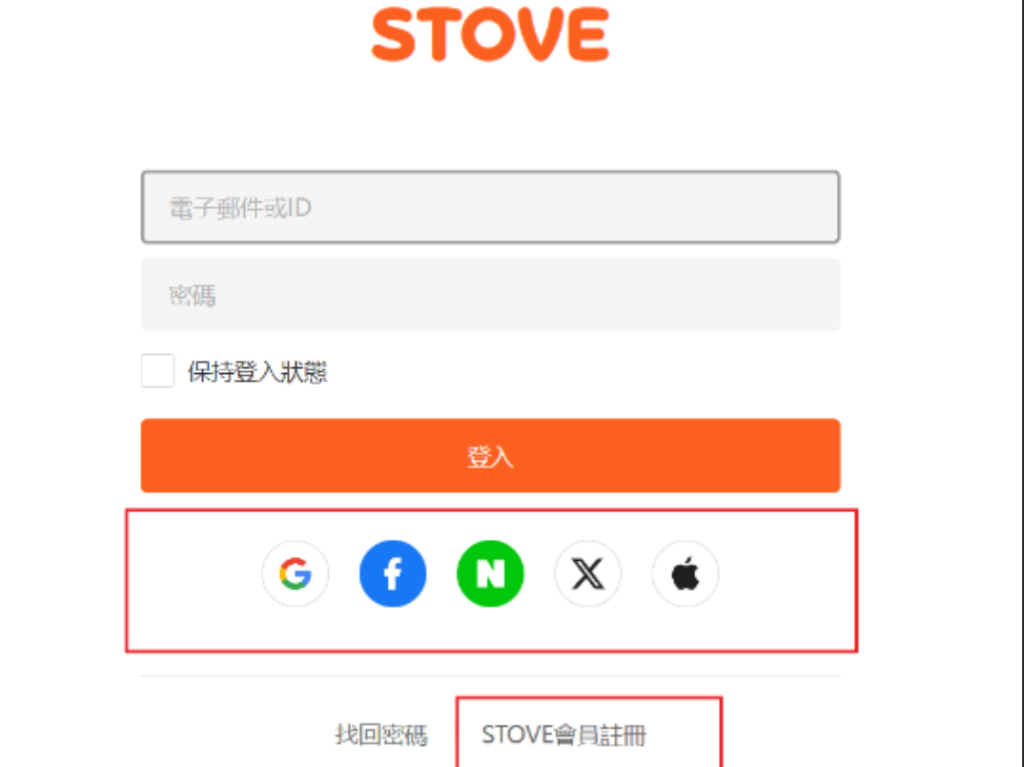1024x767 pixels.
Task: Select the green Naver login icon
Action: coord(490,574)
